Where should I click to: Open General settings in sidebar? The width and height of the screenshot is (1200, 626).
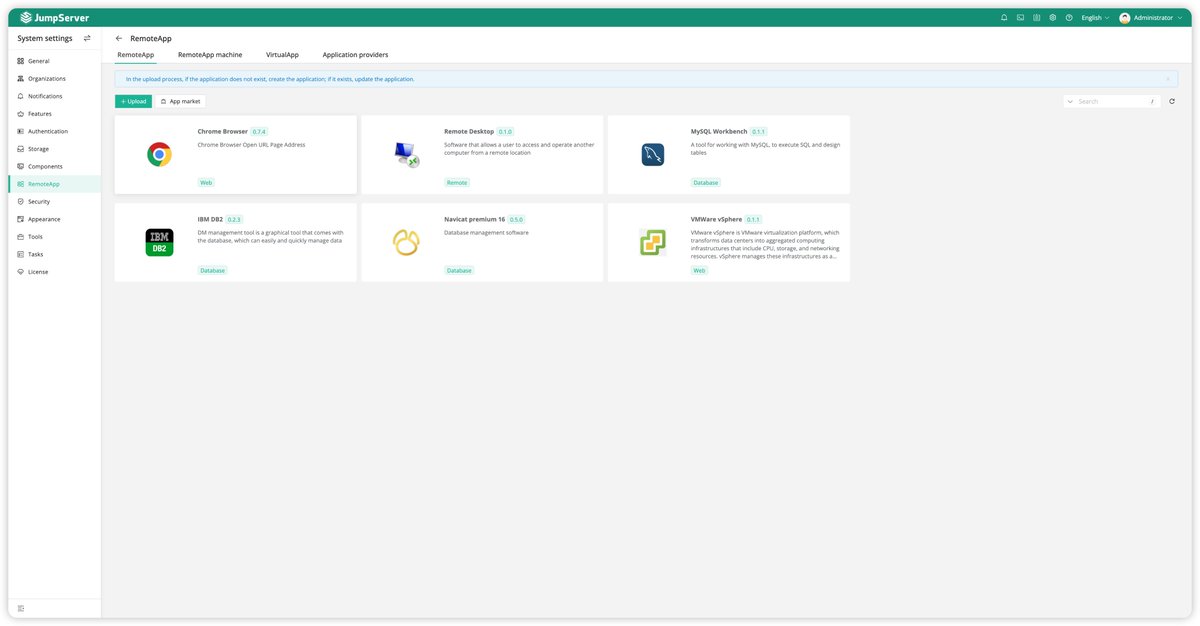coord(55,61)
